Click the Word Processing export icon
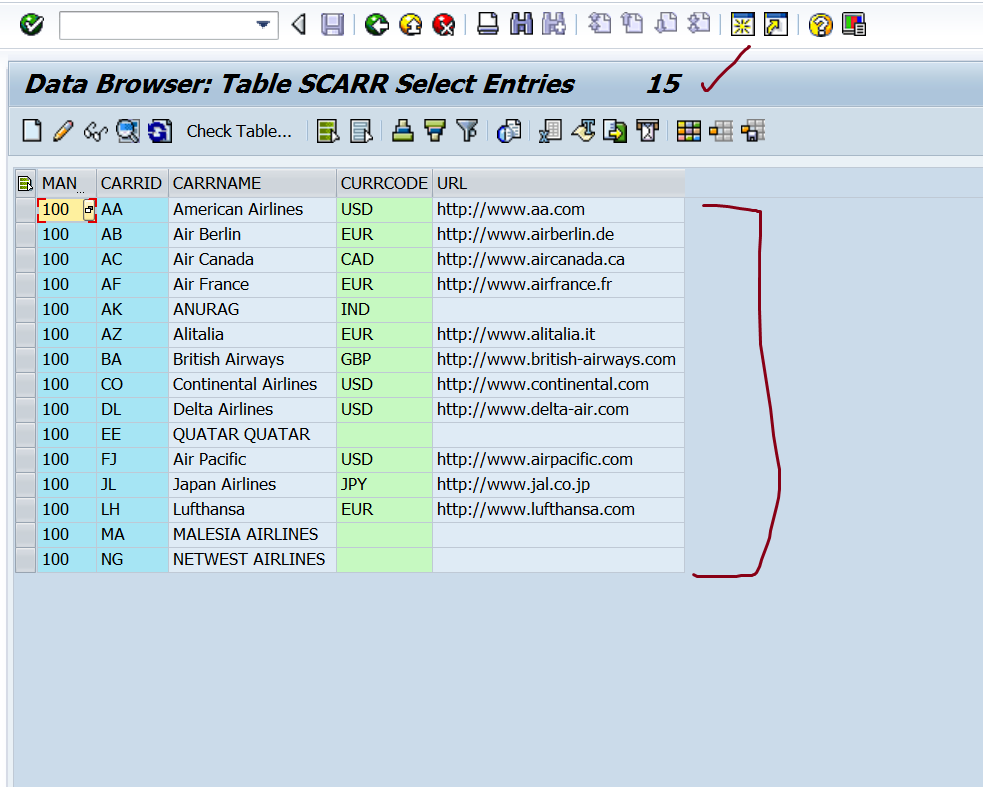 (x=583, y=131)
